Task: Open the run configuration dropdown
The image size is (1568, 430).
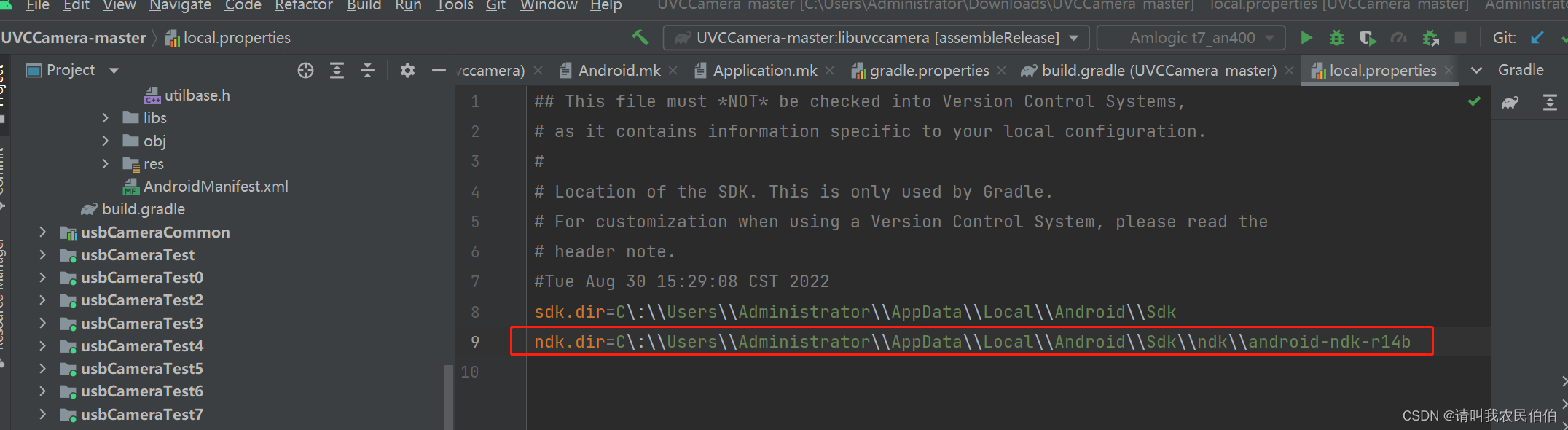Action: [x=1072, y=37]
